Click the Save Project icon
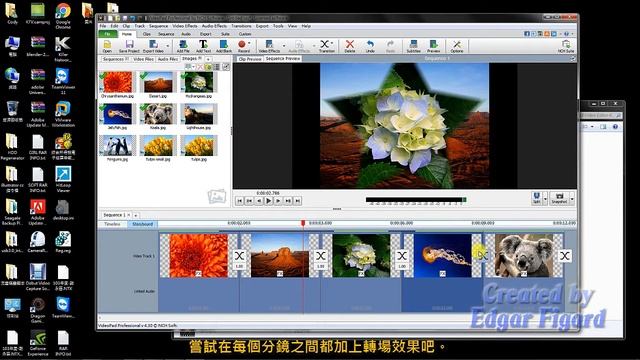 coord(129,46)
